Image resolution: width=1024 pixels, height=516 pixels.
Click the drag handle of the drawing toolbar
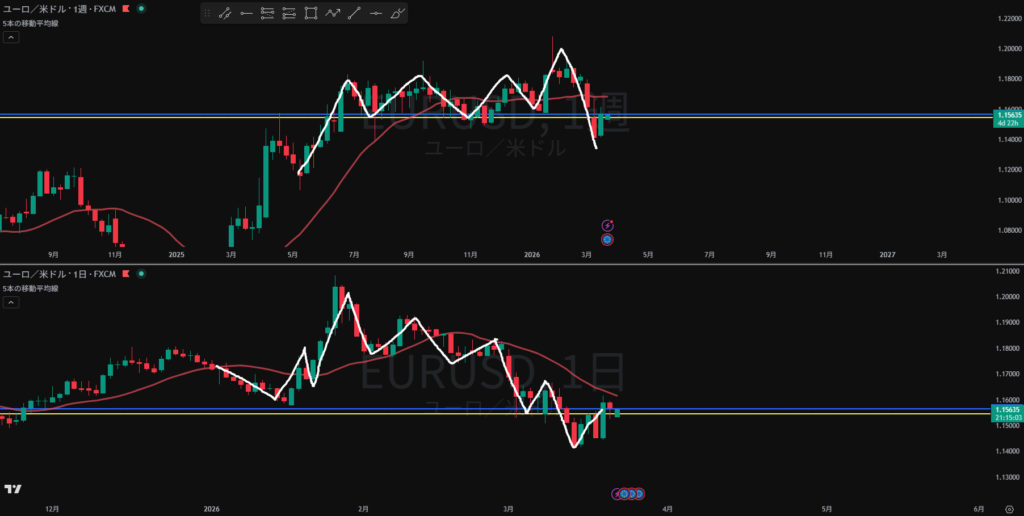pyautogui.click(x=207, y=14)
